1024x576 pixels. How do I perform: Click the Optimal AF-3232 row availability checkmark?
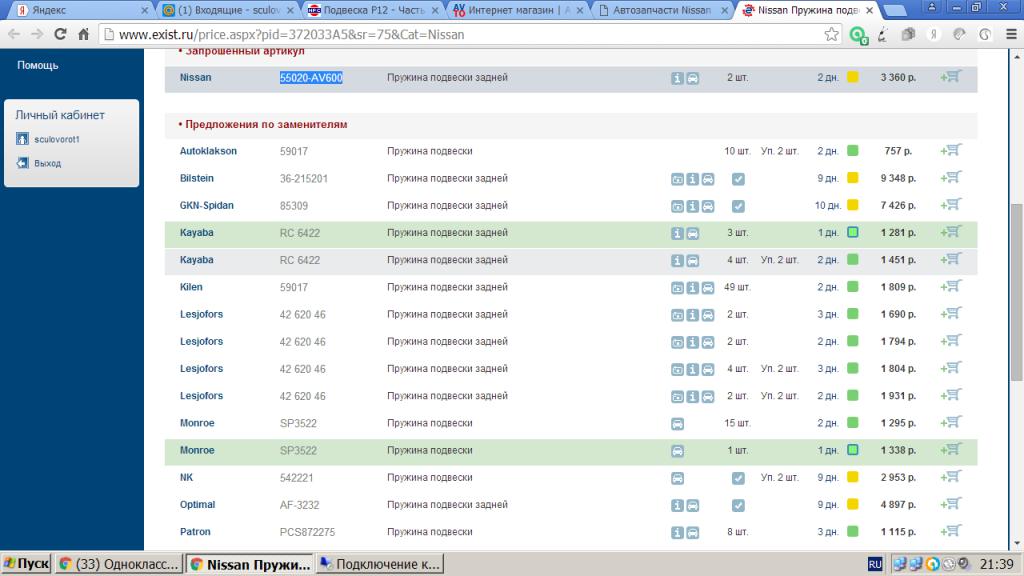click(x=738, y=505)
